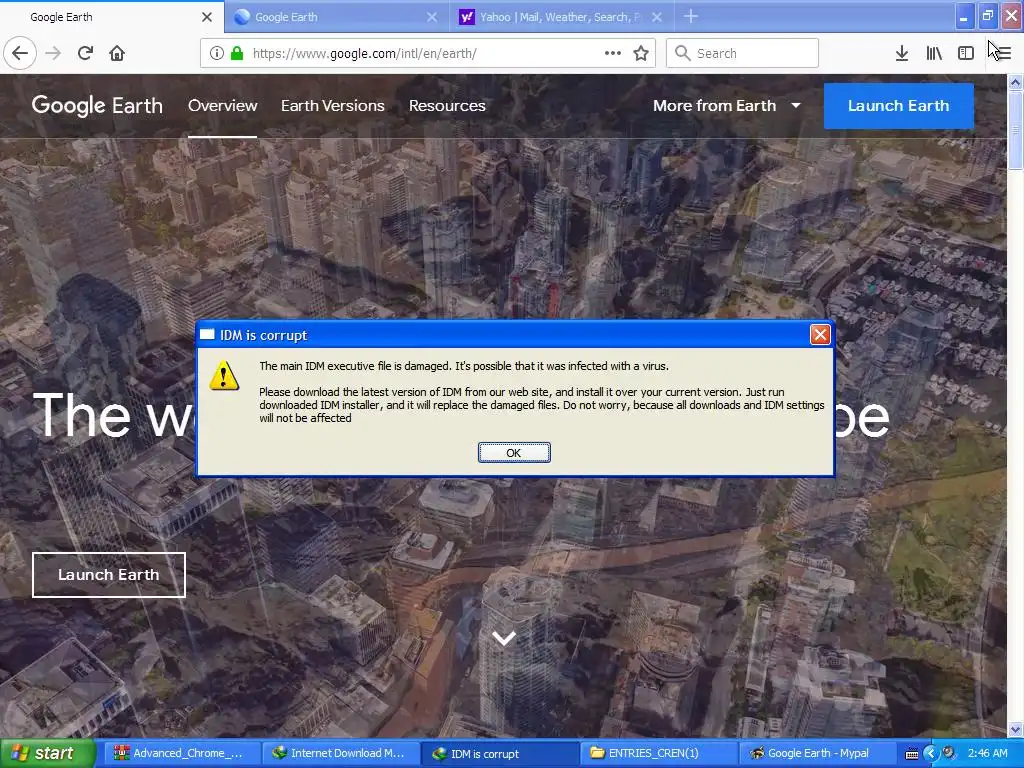The height and width of the screenshot is (768, 1024).
Task: Open the hamburger application menu
Action: [1003, 53]
